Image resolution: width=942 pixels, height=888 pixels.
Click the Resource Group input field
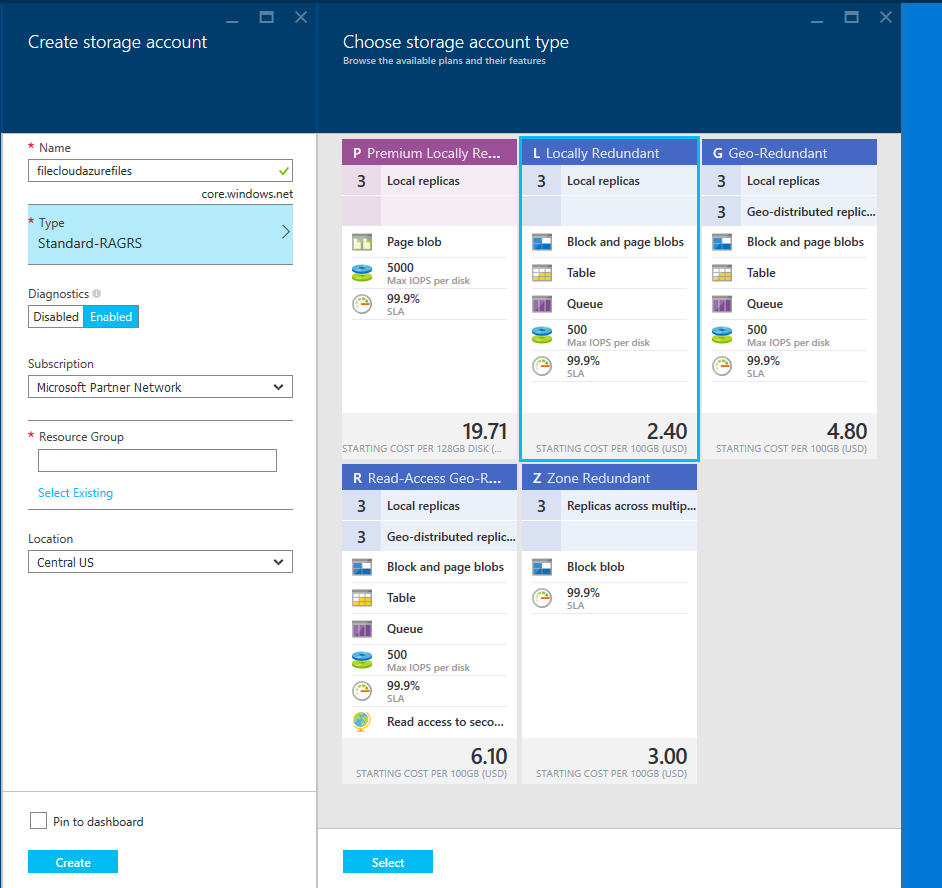157,460
